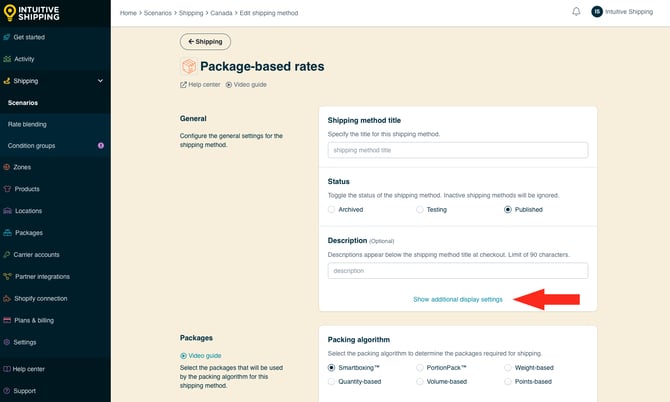Open Condition groups in sidebar

31,146
